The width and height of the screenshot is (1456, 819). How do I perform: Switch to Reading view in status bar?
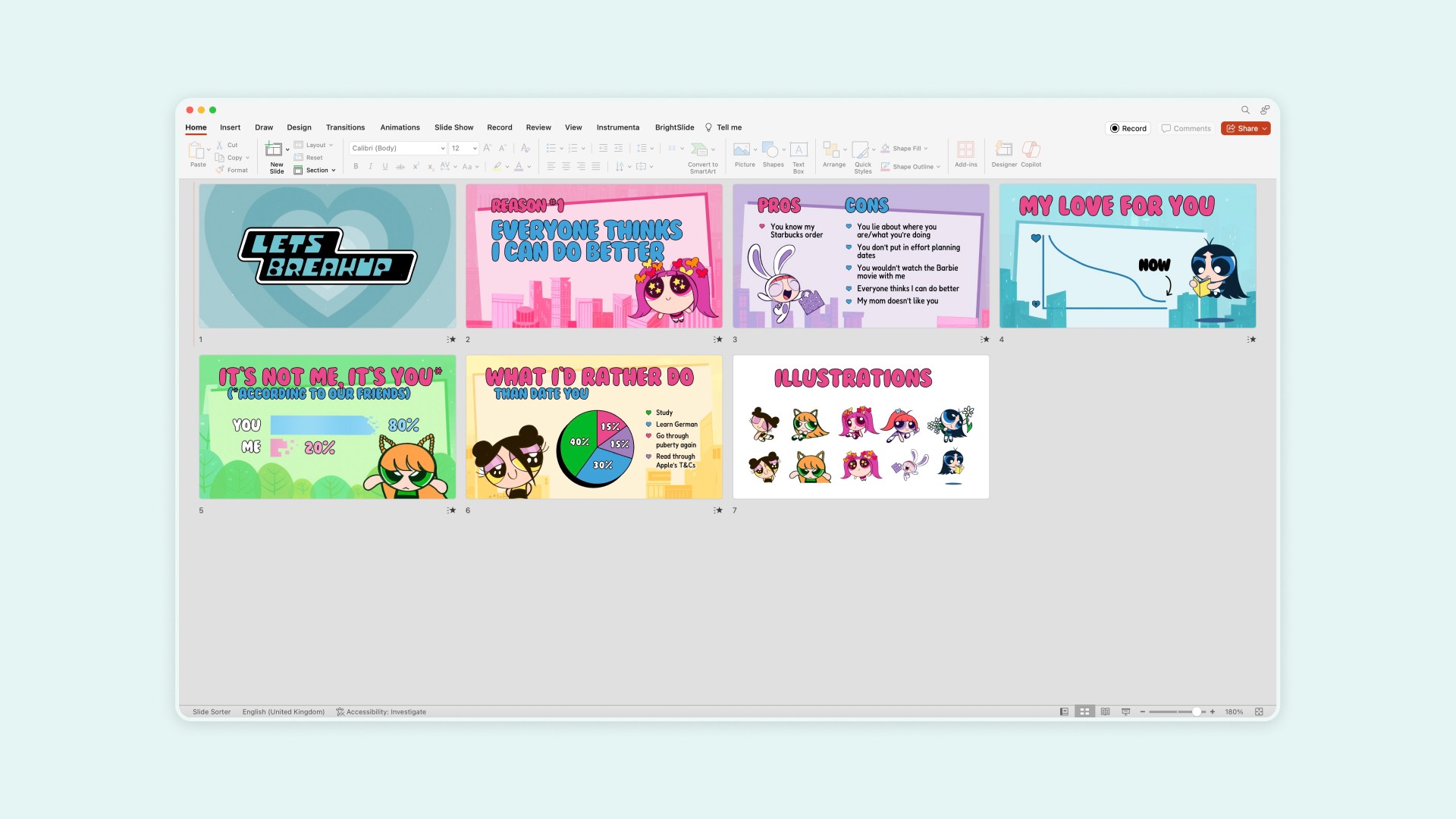[1105, 712]
